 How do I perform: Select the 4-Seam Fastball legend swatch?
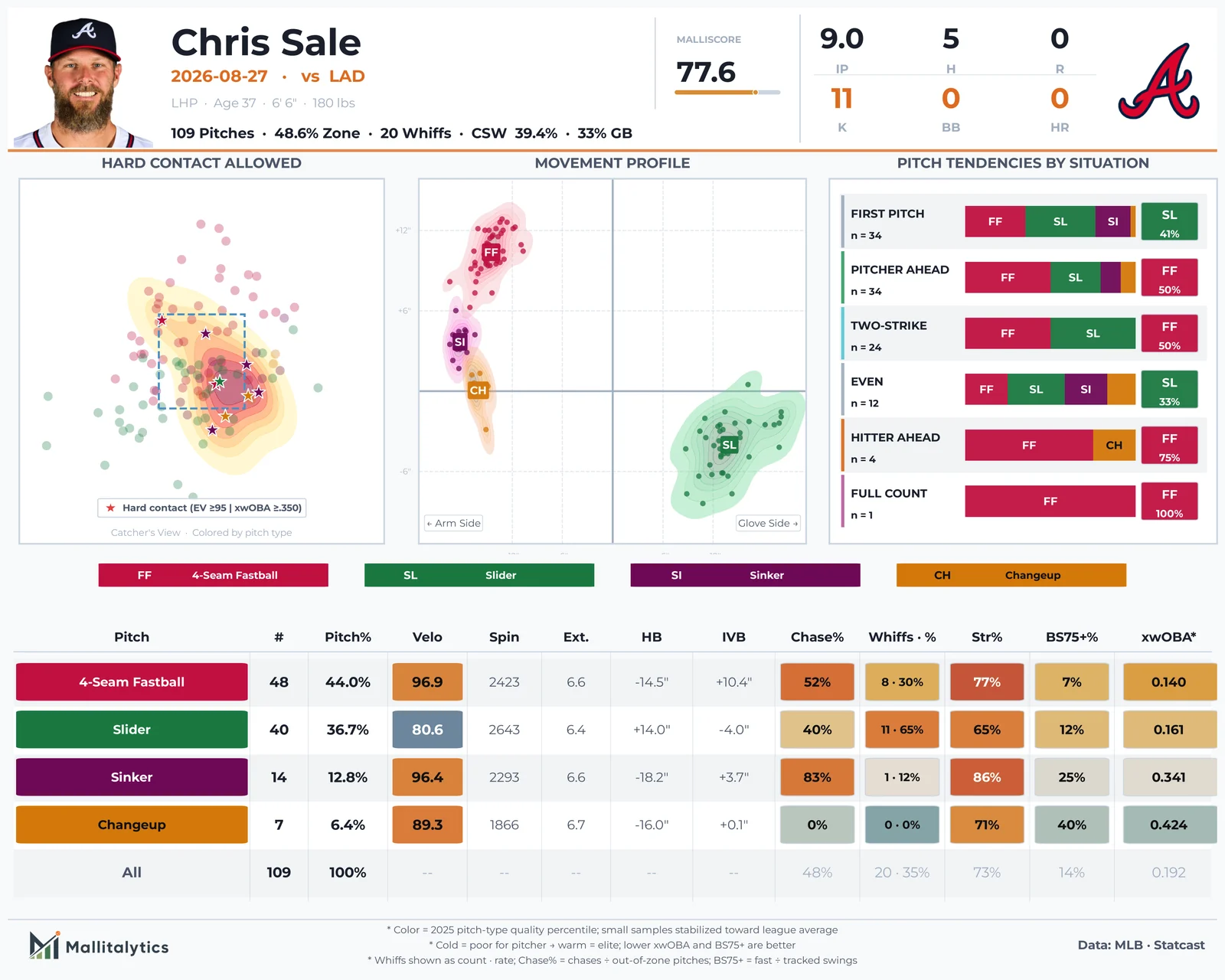pos(213,575)
